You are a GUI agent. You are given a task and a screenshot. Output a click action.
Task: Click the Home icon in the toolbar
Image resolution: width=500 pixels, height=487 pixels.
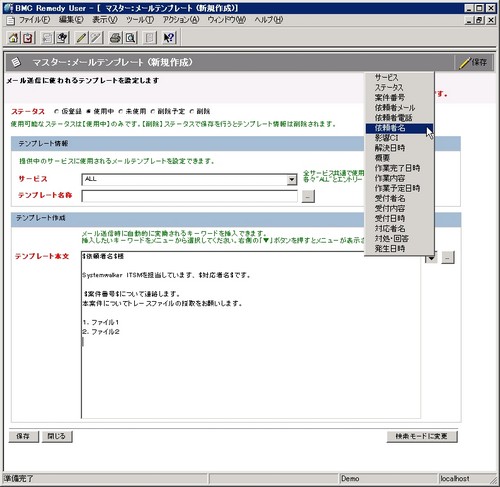13,38
